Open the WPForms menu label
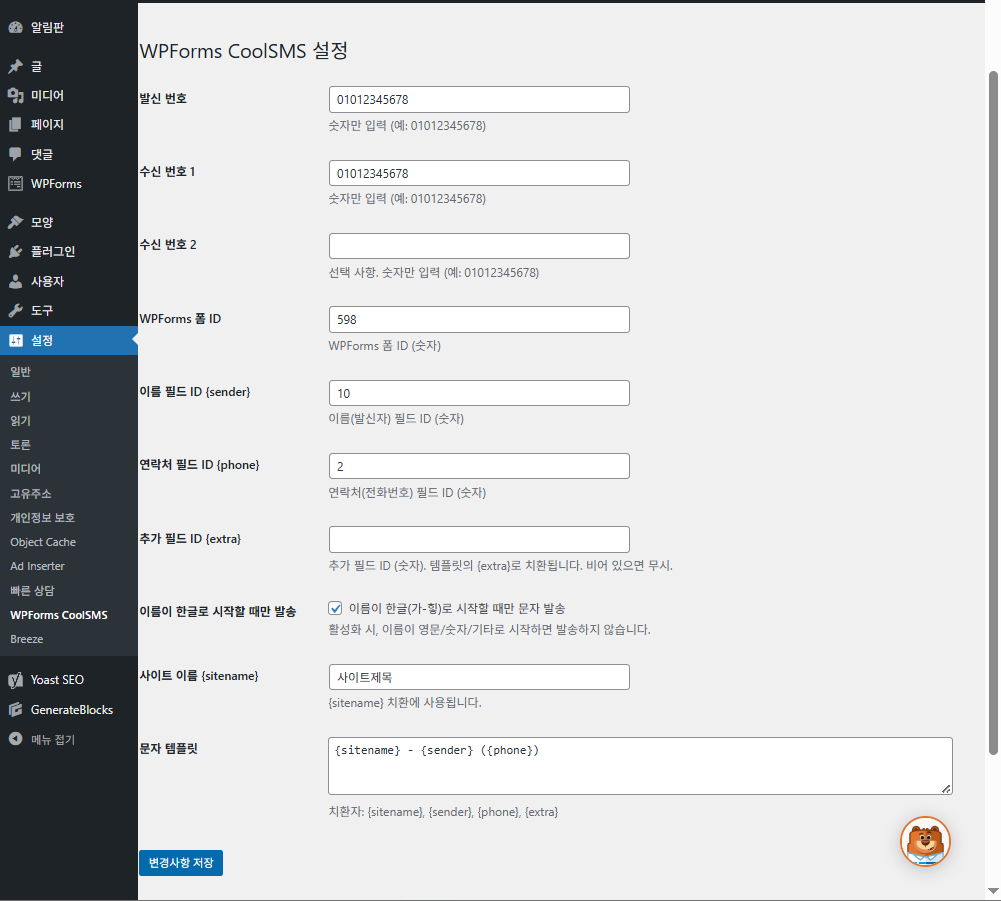Image resolution: width=1001 pixels, height=901 pixels. 56,184
